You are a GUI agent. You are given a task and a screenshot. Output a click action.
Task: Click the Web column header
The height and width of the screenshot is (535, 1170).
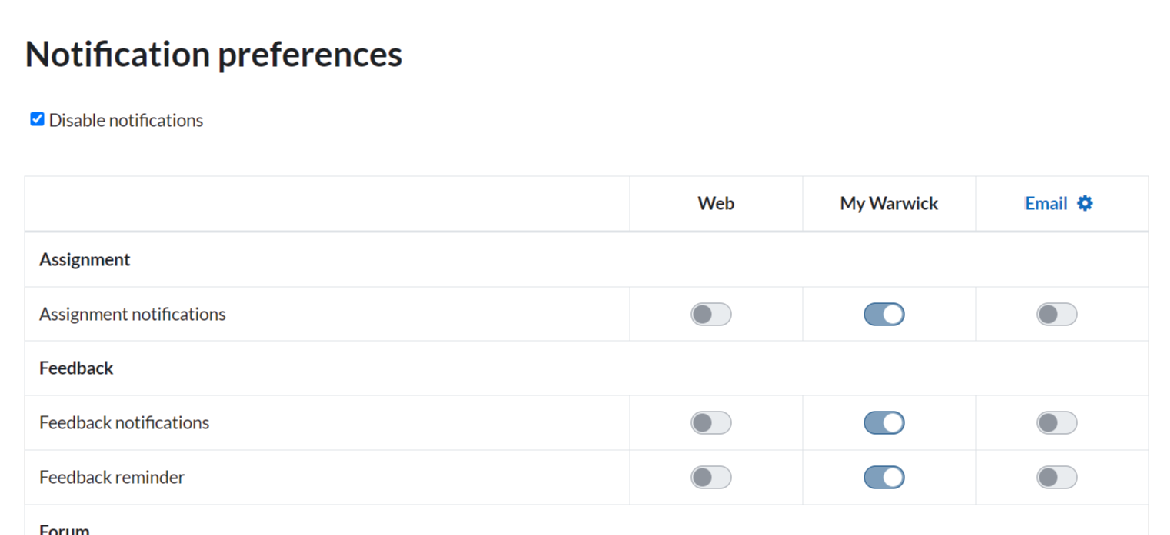coord(716,204)
